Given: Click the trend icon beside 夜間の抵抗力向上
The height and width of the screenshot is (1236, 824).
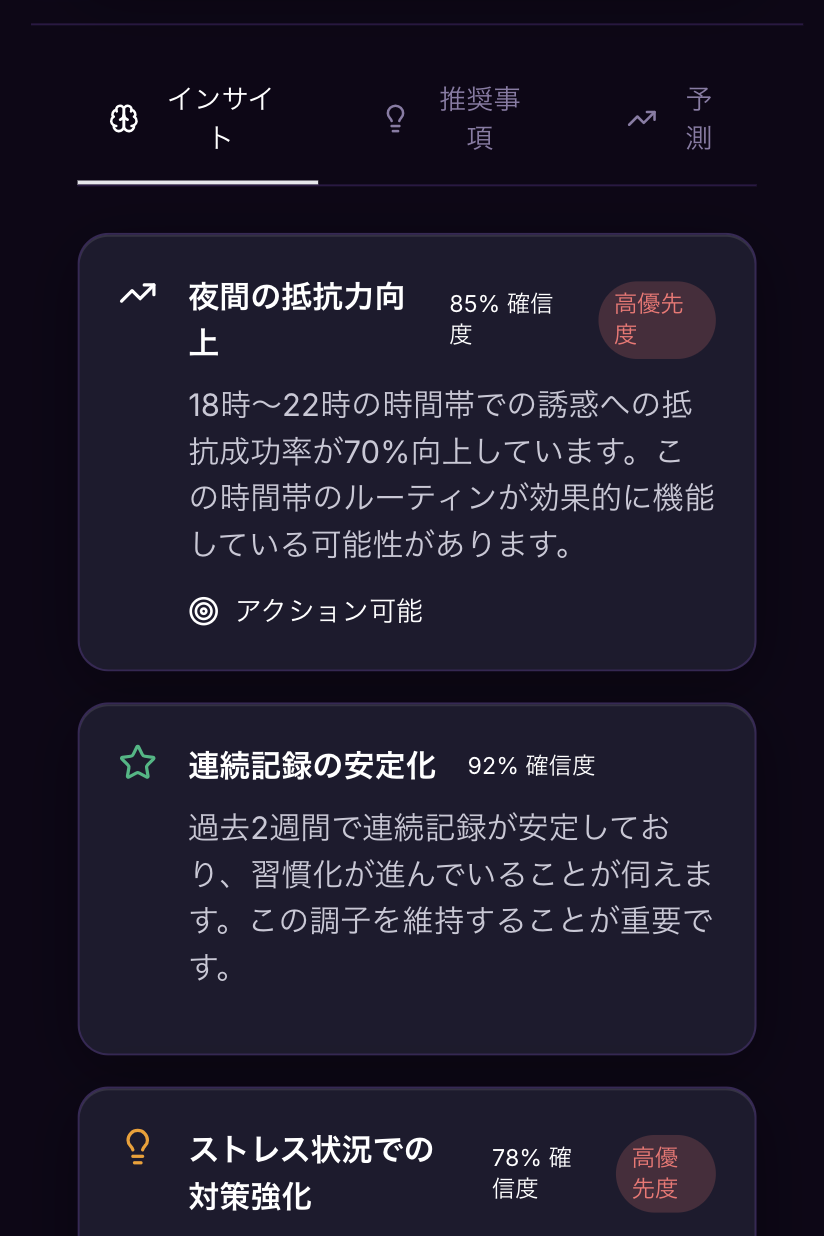Looking at the screenshot, I should click(138, 294).
